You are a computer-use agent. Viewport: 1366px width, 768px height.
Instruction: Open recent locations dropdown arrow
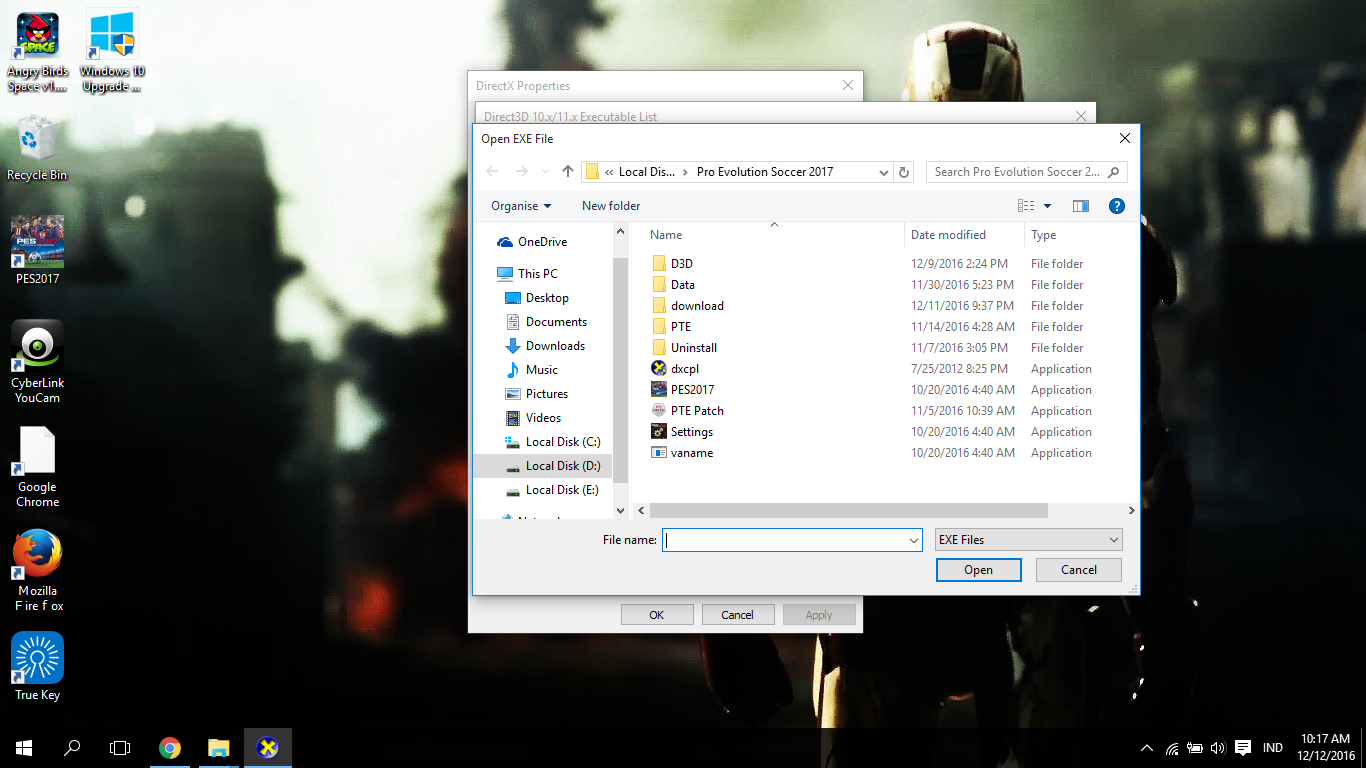(x=545, y=172)
